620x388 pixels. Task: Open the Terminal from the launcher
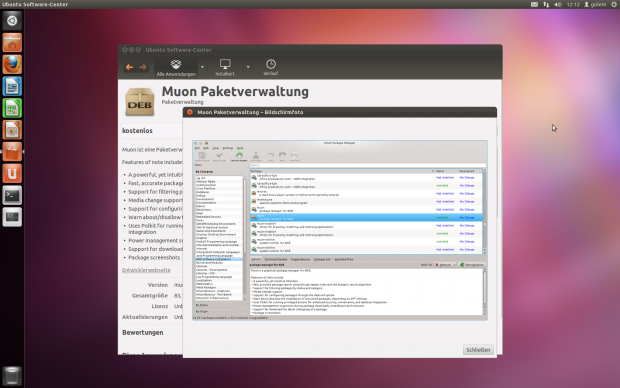click(x=12, y=195)
